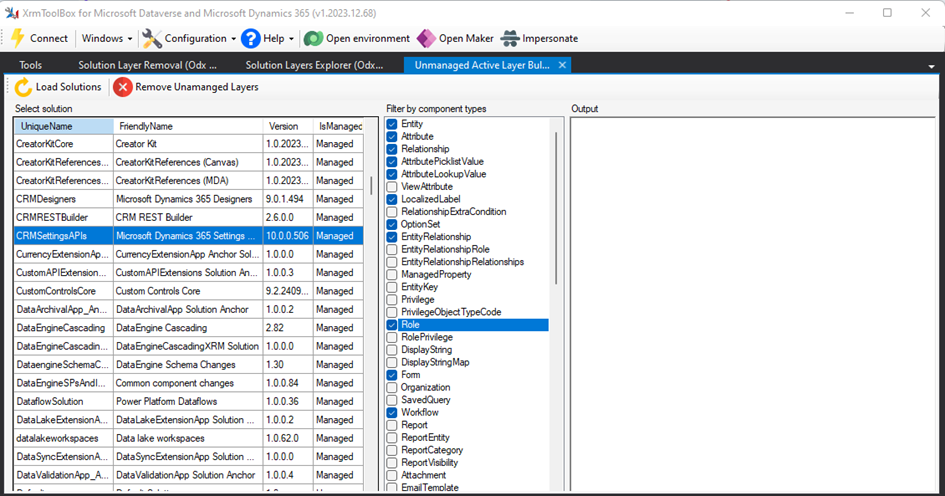Click Remove Unamanged Layers button text
The image size is (945, 496).
click(197, 87)
